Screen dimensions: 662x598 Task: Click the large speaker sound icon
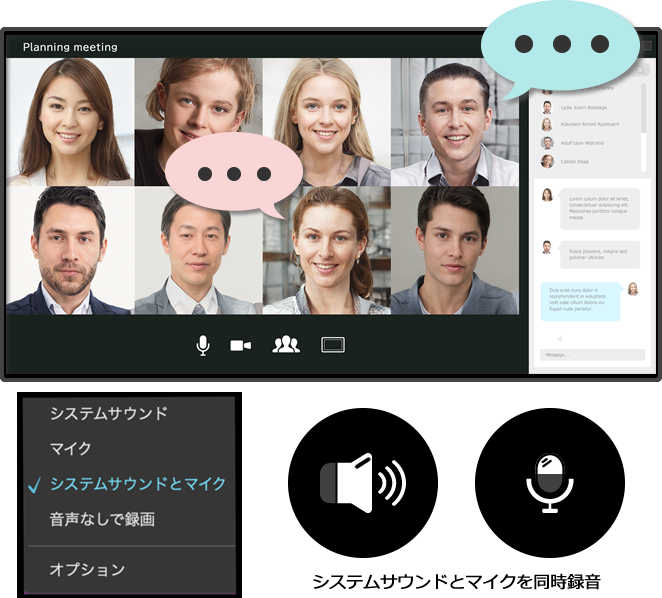coord(363,483)
